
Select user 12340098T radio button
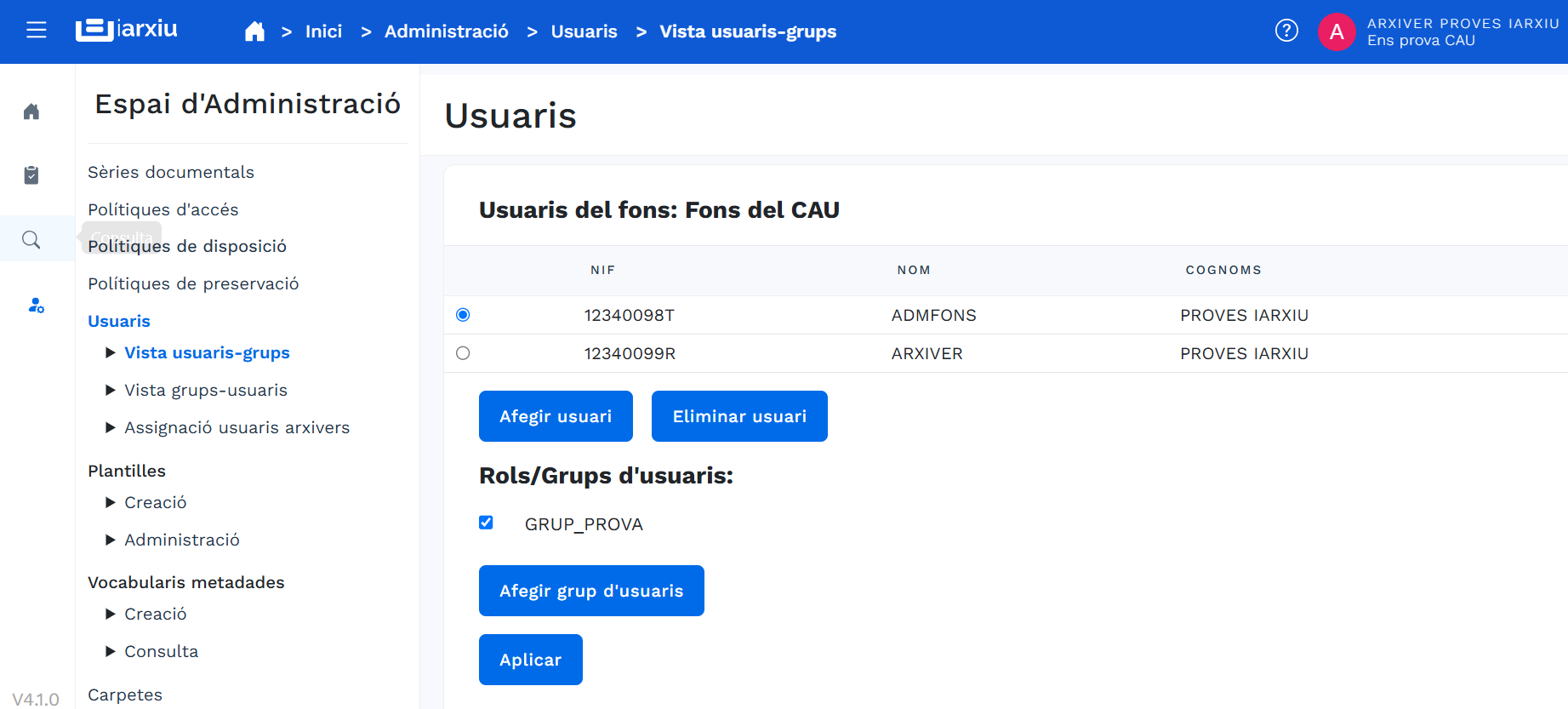[x=463, y=315]
